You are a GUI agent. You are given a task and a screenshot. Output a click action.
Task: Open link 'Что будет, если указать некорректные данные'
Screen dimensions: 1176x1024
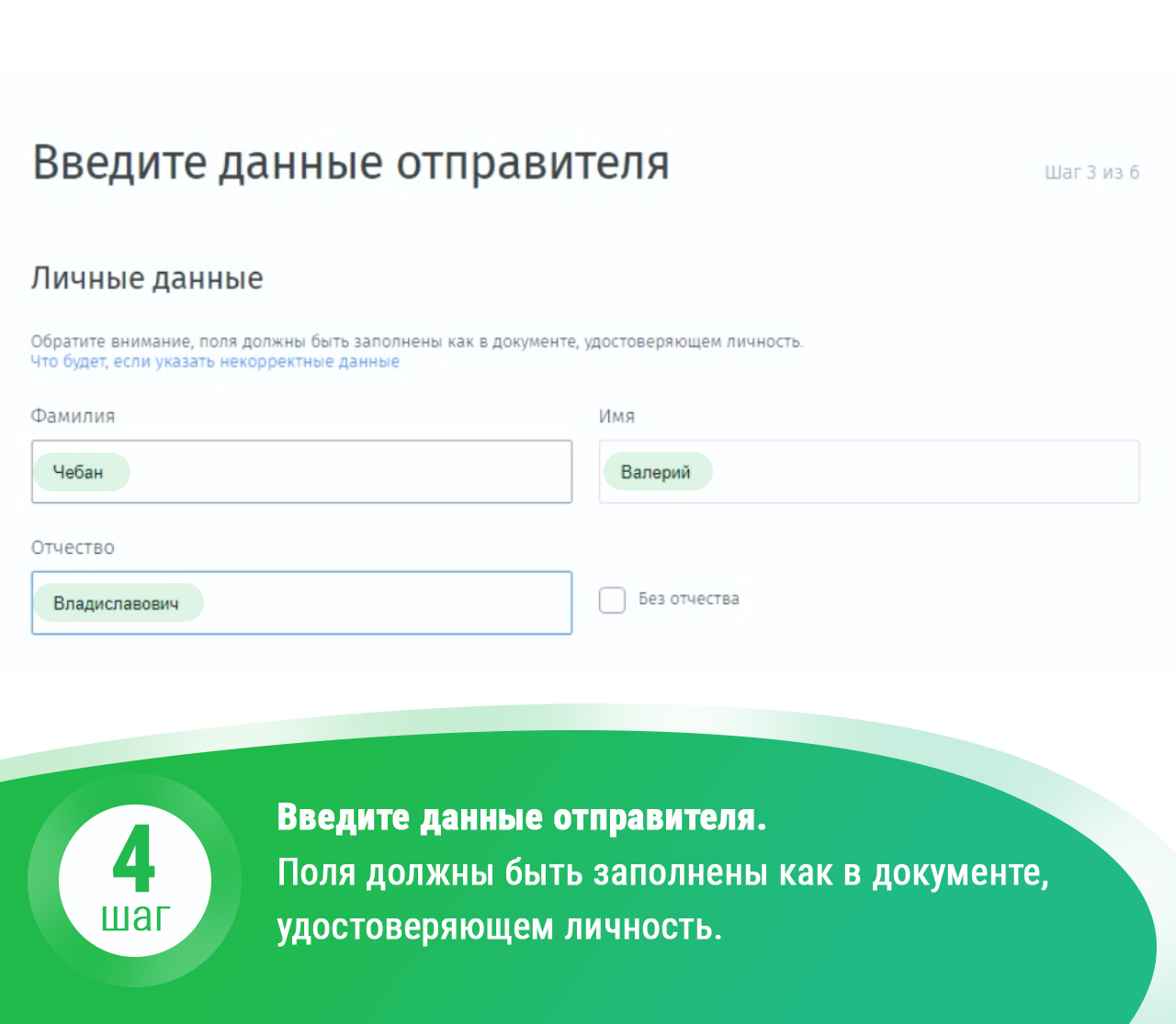pos(215,362)
